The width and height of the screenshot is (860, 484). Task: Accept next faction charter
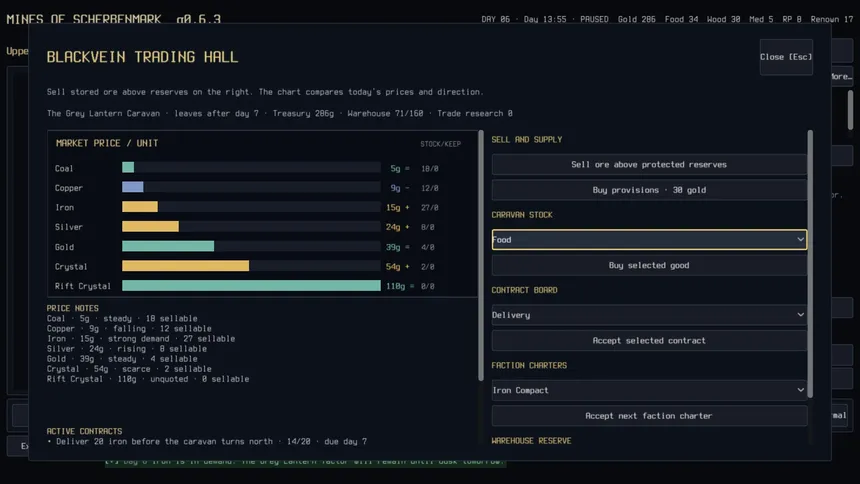tap(649, 415)
